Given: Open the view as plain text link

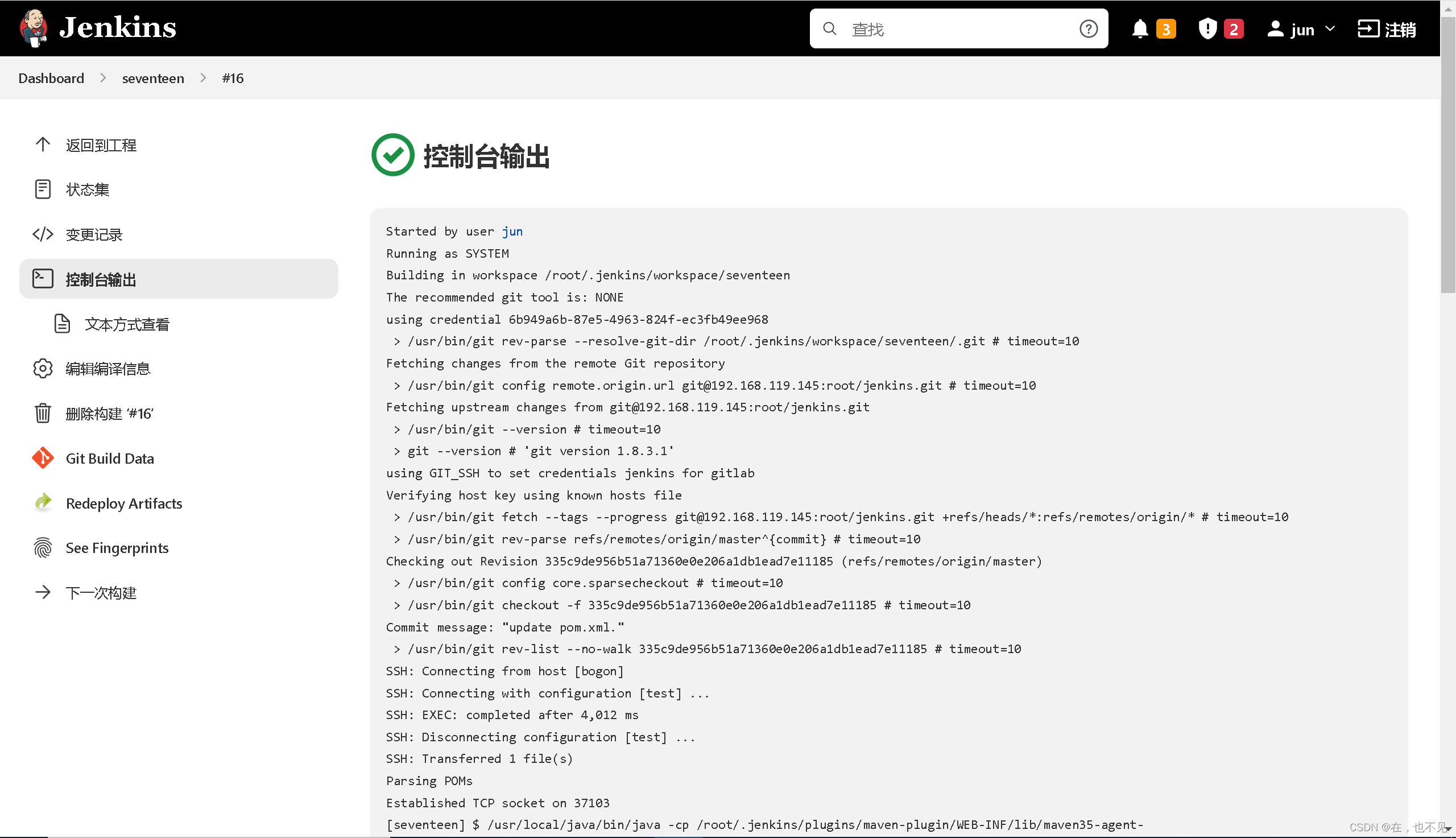Looking at the screenshot, I should (x=127, y=324).
